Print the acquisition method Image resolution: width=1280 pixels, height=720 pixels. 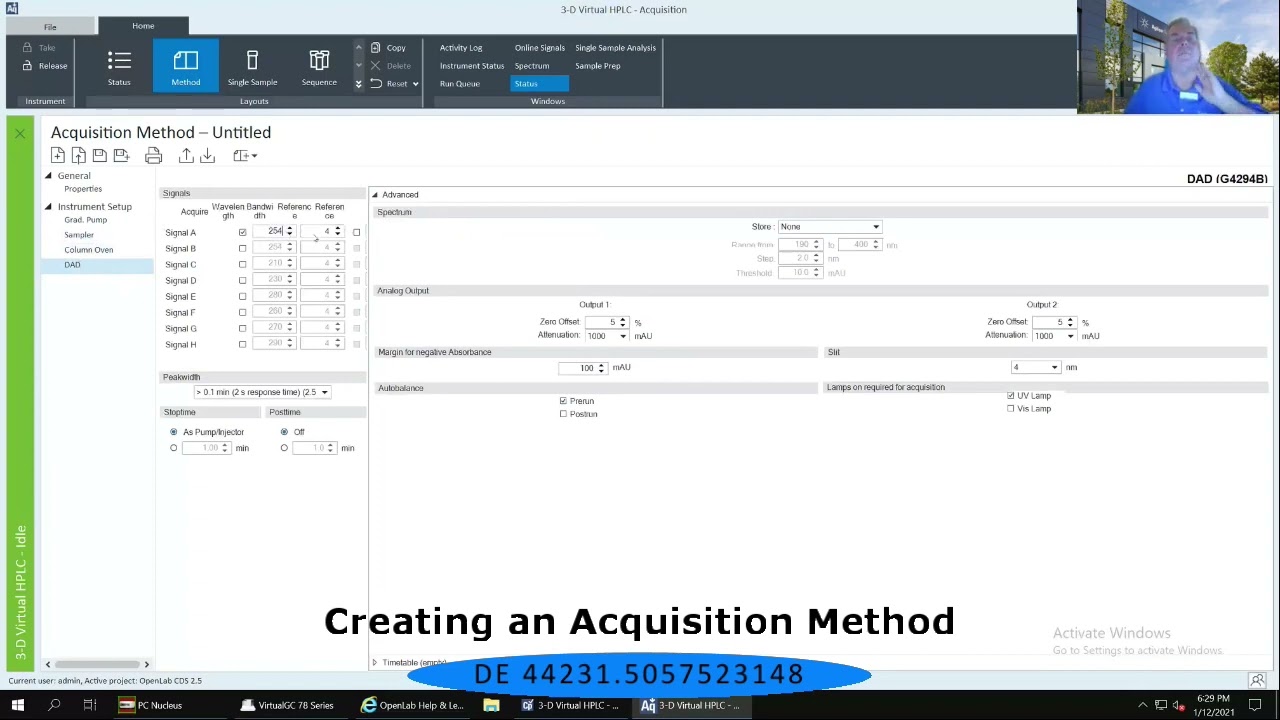coord(153,156)
